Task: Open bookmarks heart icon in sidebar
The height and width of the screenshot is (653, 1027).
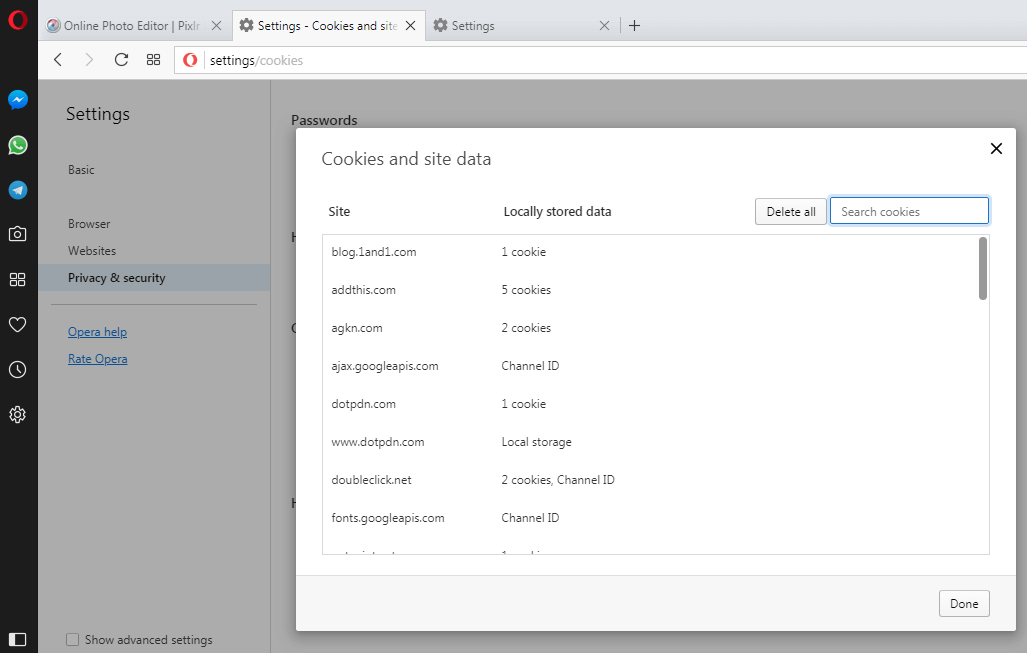Action: tap(18, 324)
